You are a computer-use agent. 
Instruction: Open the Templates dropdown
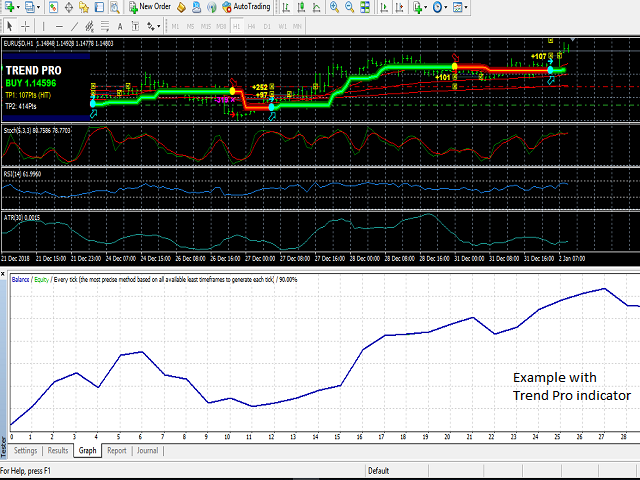(460, 7)
